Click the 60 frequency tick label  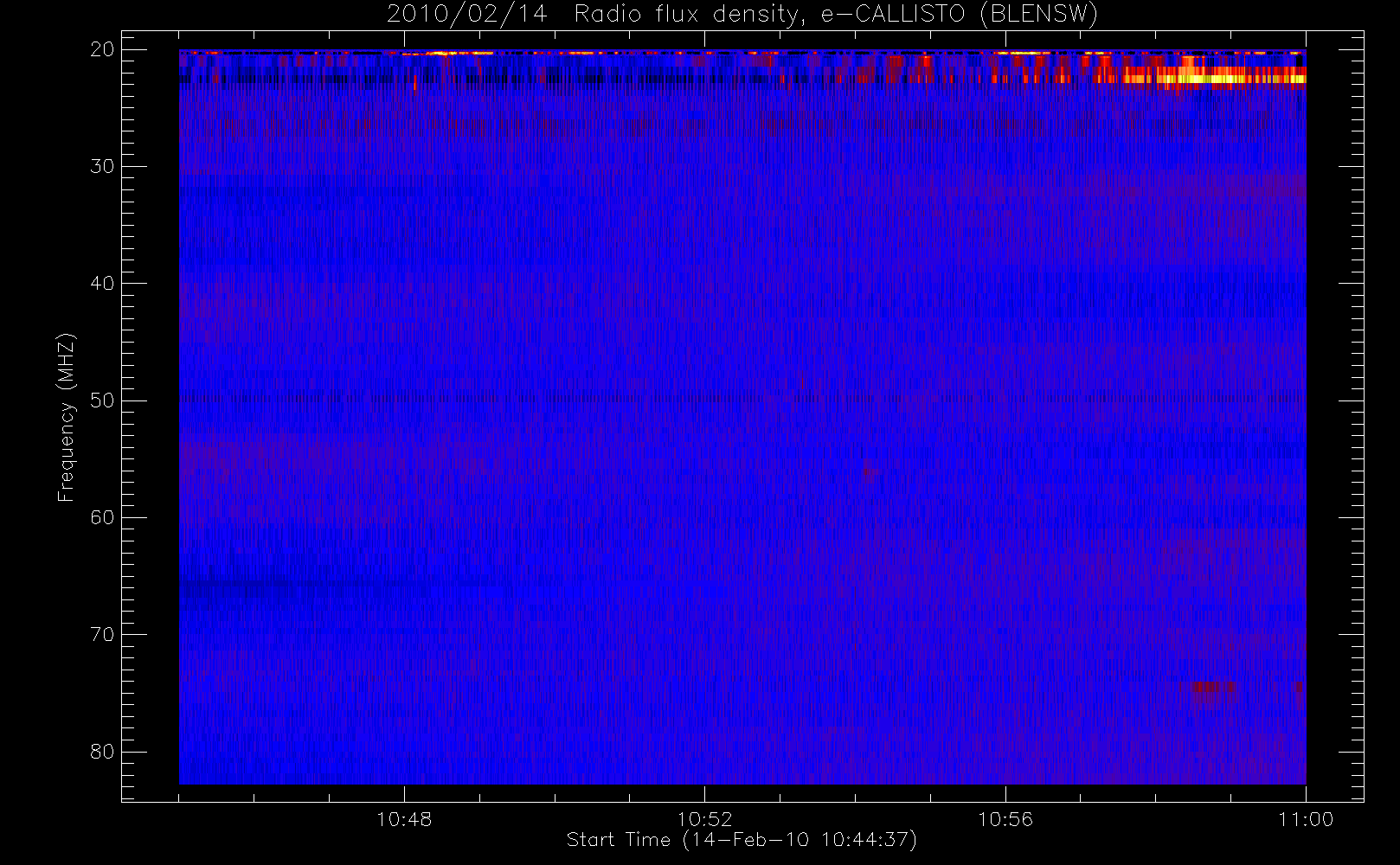click(102, 517)
